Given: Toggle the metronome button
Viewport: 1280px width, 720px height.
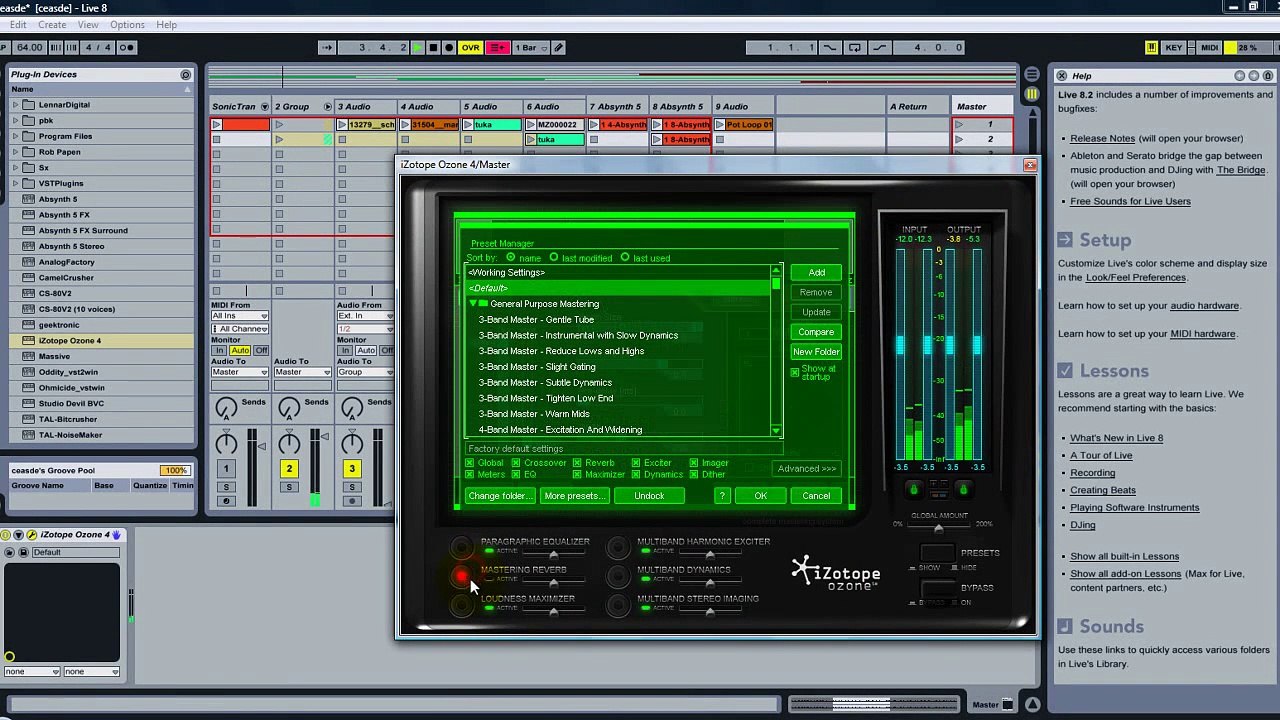Looking at the screenshot, I should pos(127,47).
